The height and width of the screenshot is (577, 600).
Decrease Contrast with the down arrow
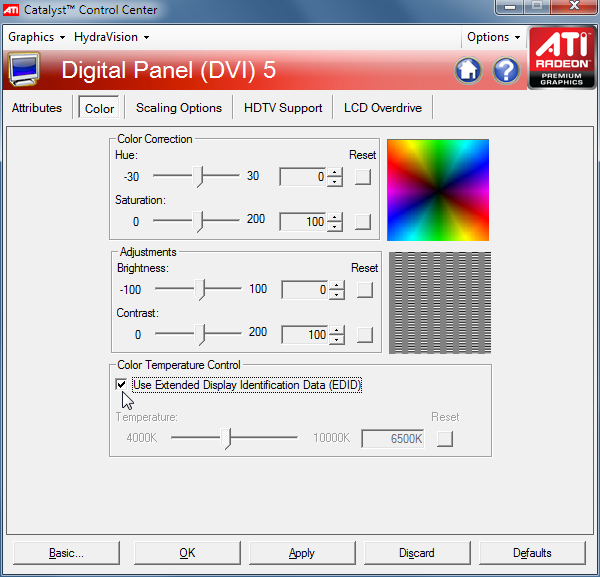(337, 339)
